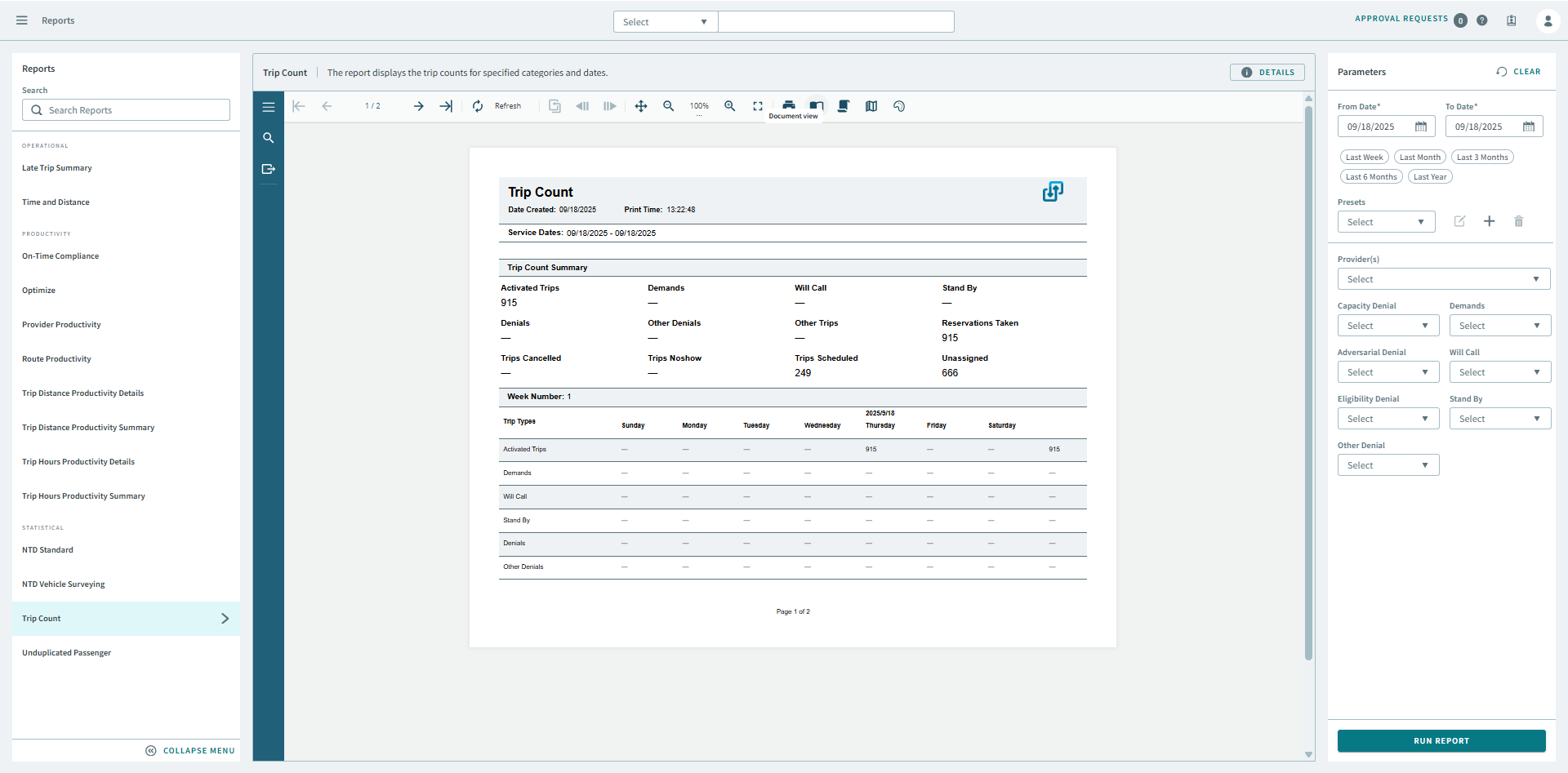Jump to the last report page

click(x=446, y=106)
